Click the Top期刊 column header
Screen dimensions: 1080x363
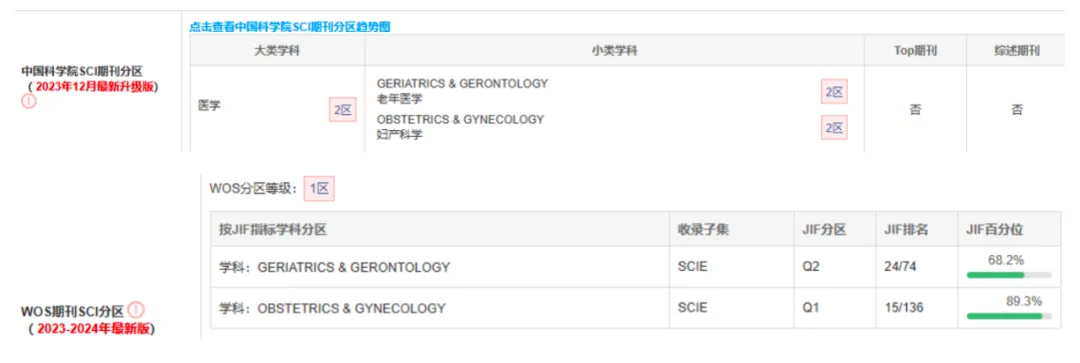tap(915, 51)
